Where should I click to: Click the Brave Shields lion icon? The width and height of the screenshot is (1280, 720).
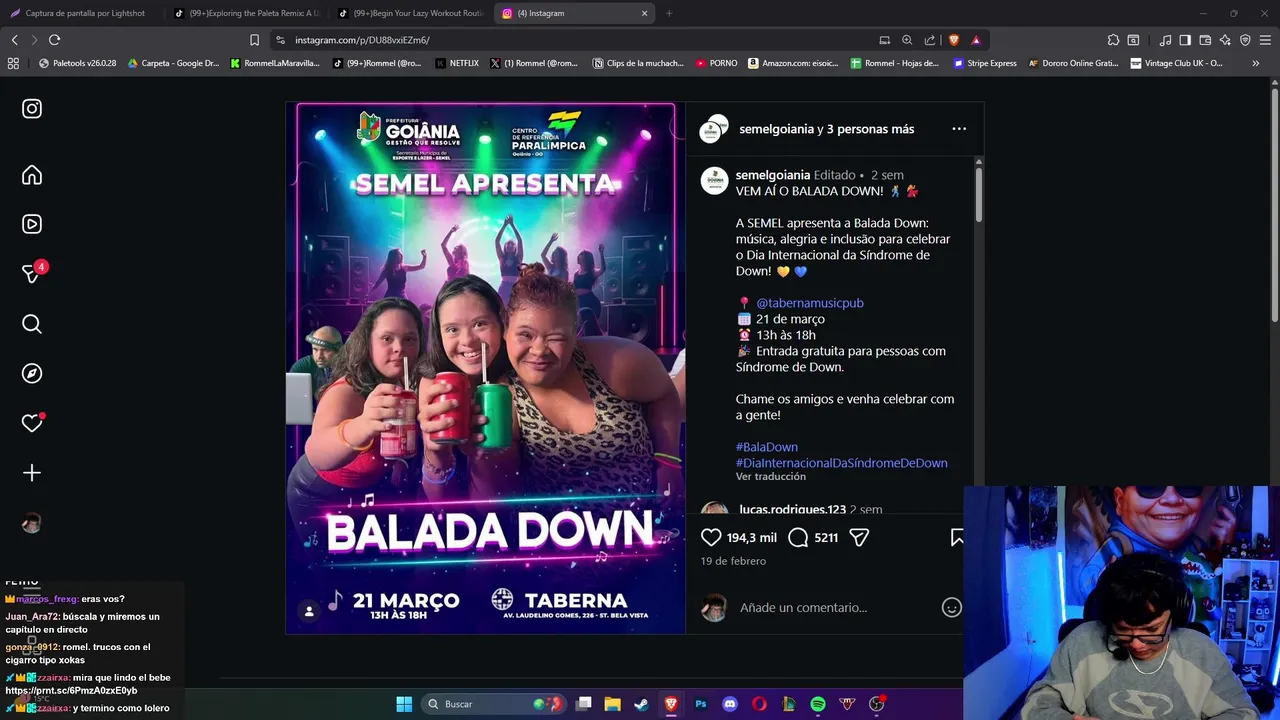pyautogui.click(x=954, y=40)
